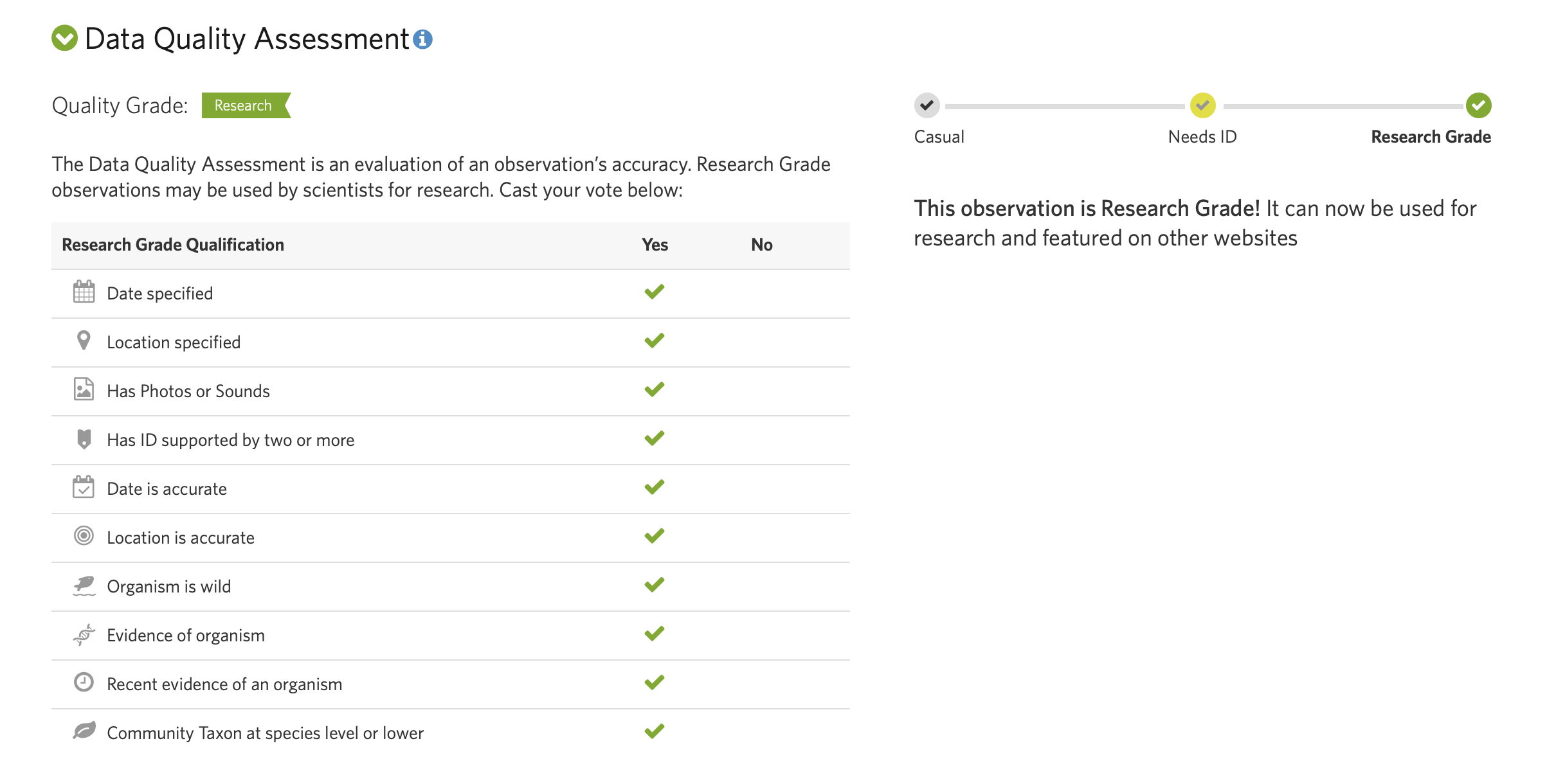Toggle the Yes checkmark for Organism is wild
This screenshot has height=784, width=1556.
coord(654,585)
